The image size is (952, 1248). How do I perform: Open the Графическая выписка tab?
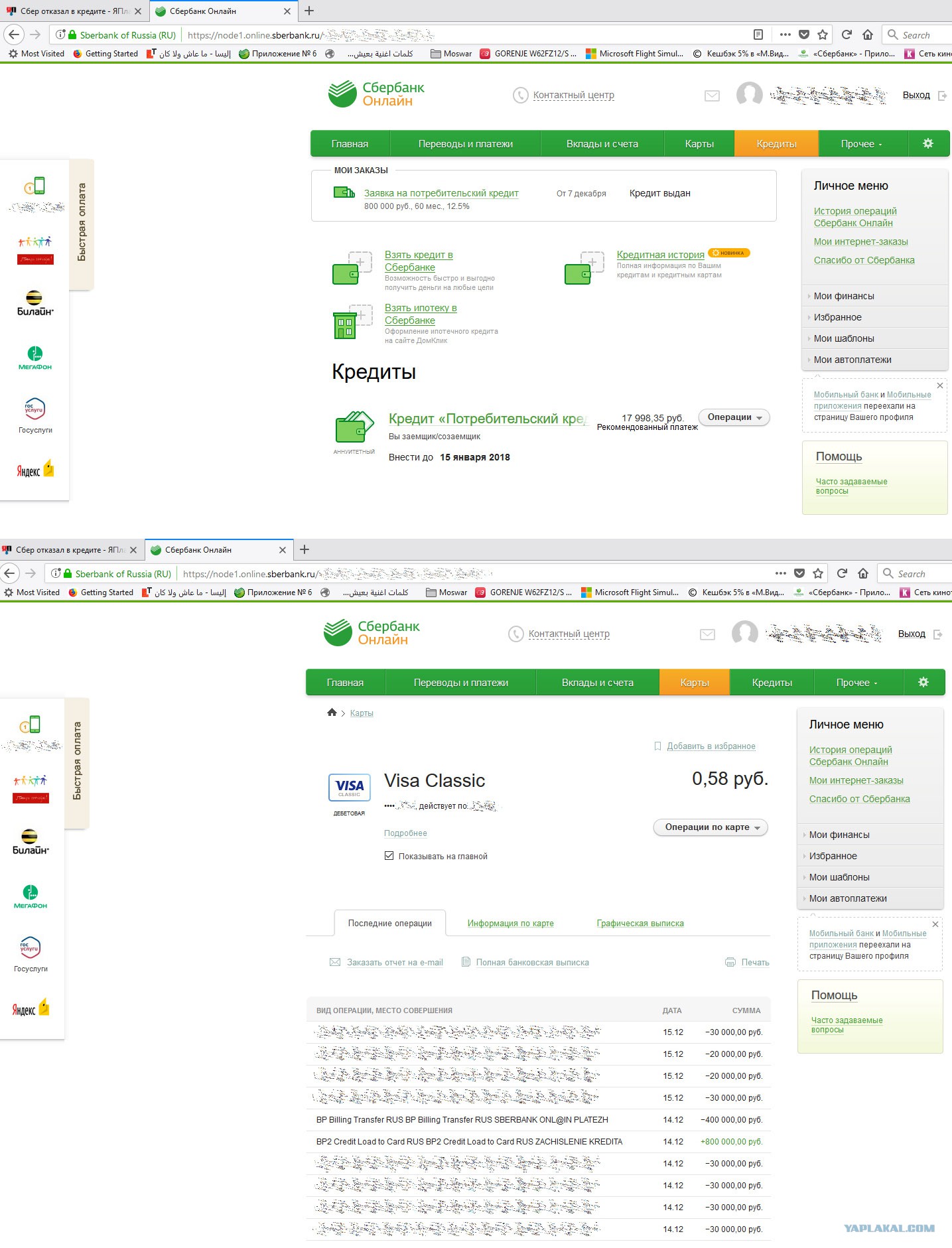pos(640,924)
